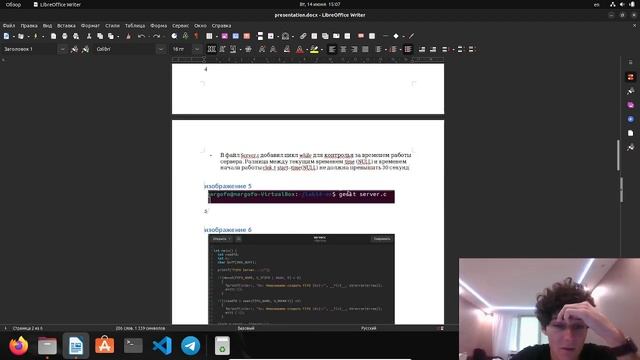Click the word count in status bar
This screenshot has width=640, height=360.
140,328
